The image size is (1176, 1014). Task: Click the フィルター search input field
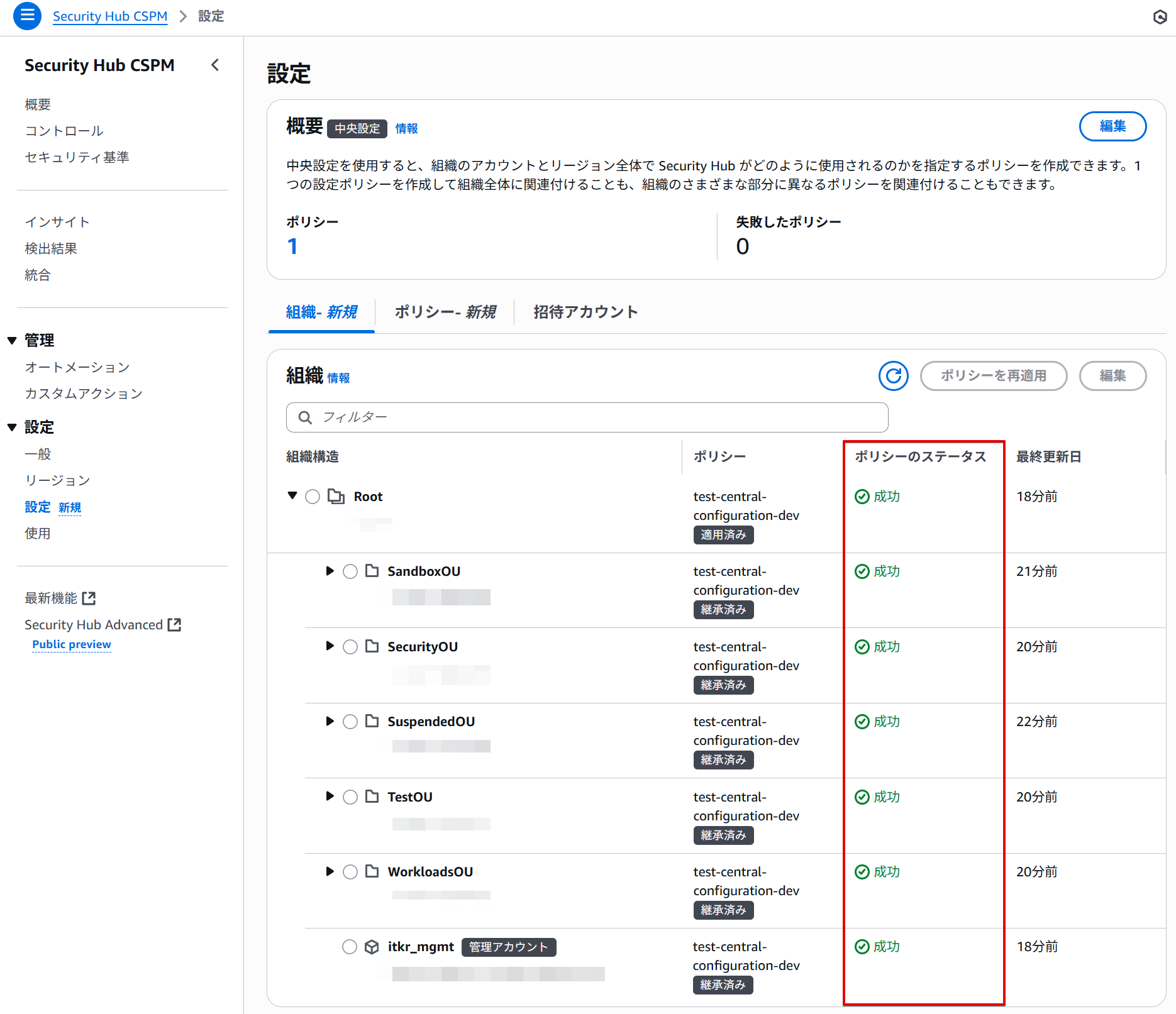click(x=587, y=417)
